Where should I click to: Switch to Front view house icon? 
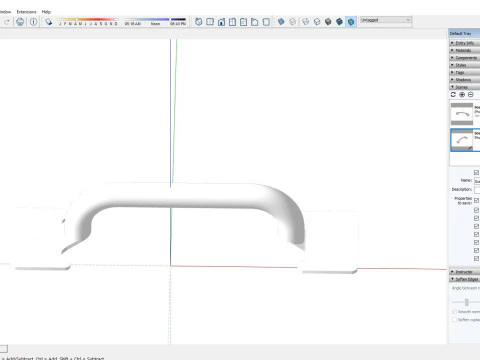click(x=221, y=22)
